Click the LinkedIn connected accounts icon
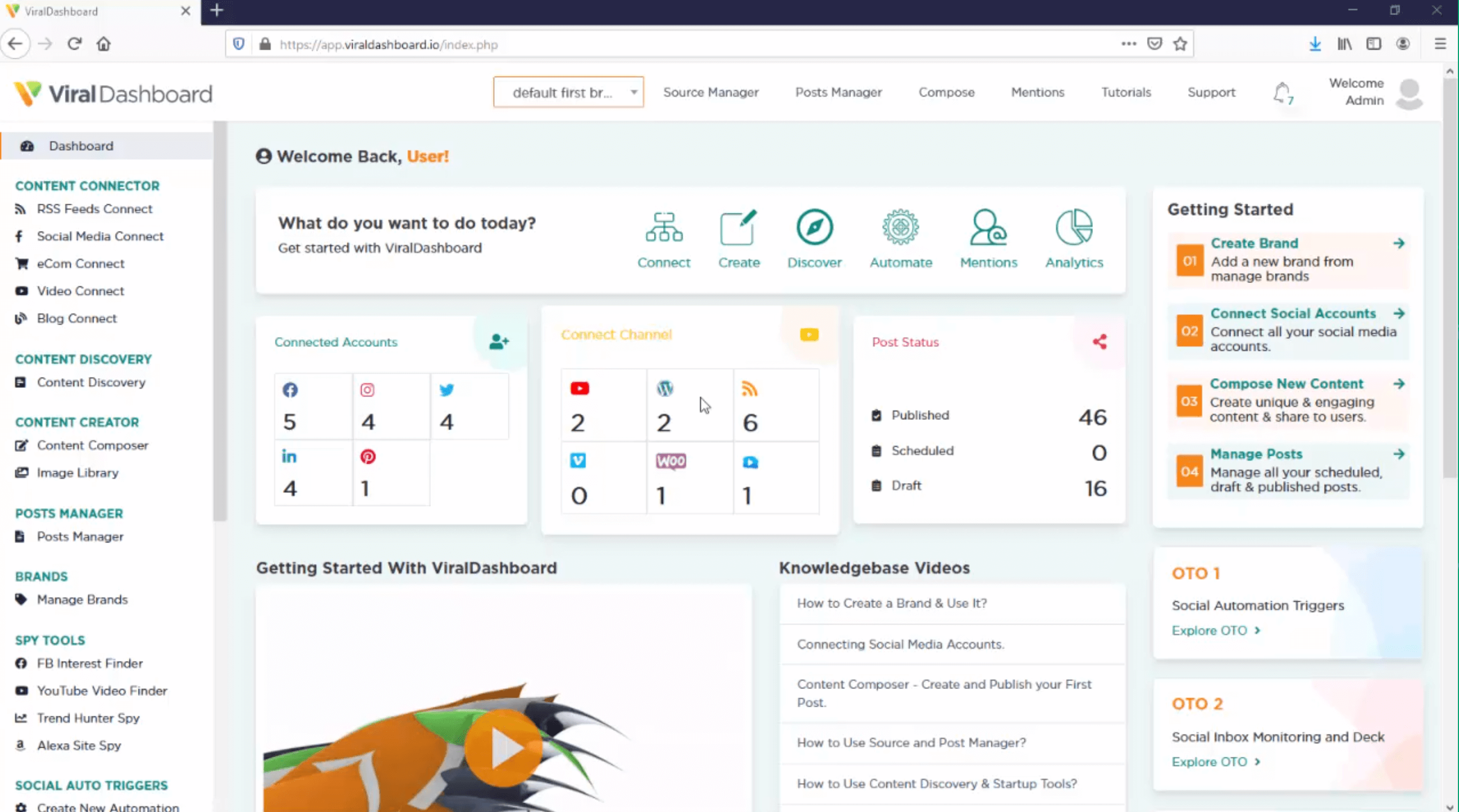Viewport: 1459px width, 812px height. [290, 456]
